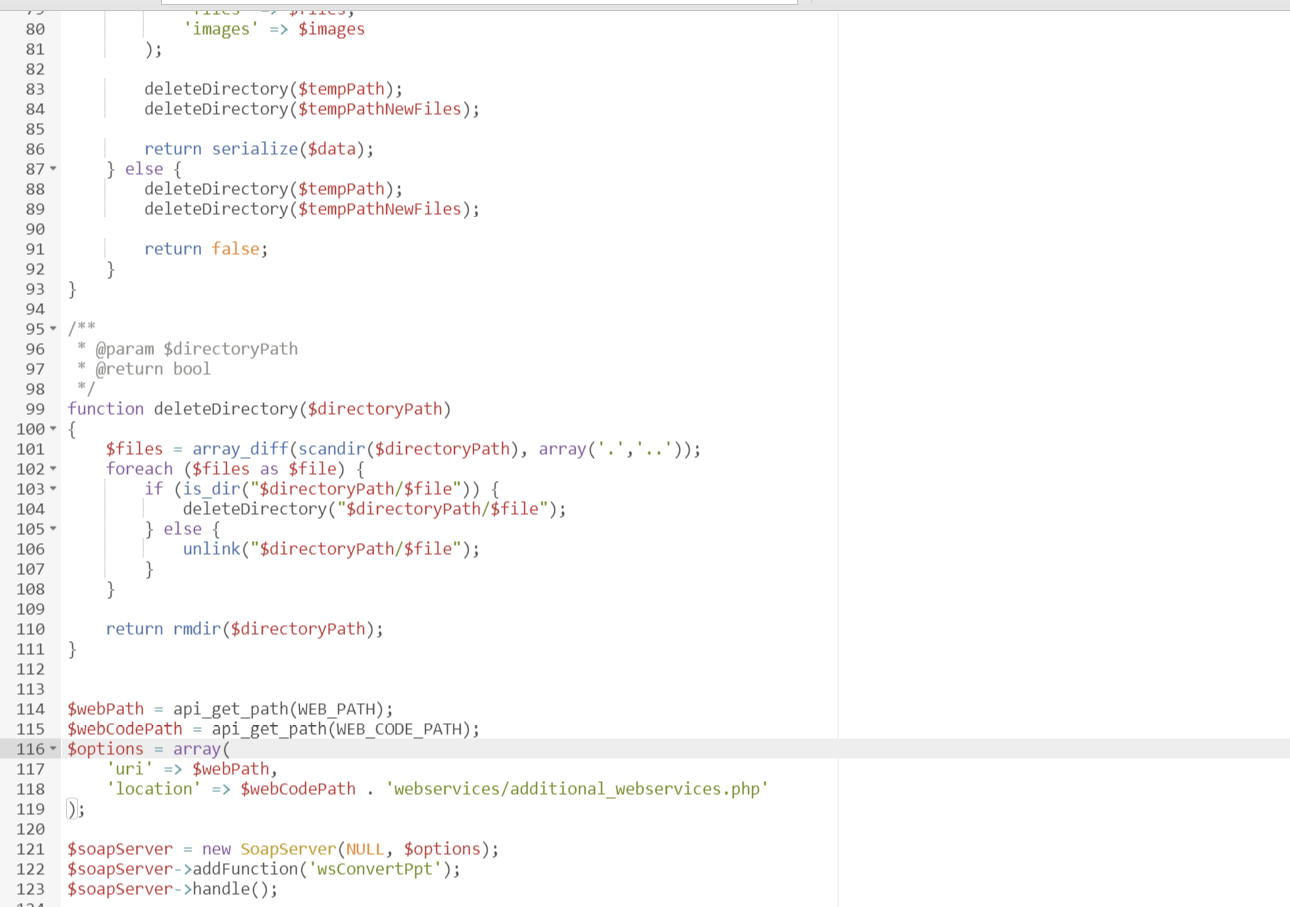
Task: Click 'foreach ($files as $file)' line
Action: pos(236,469)
